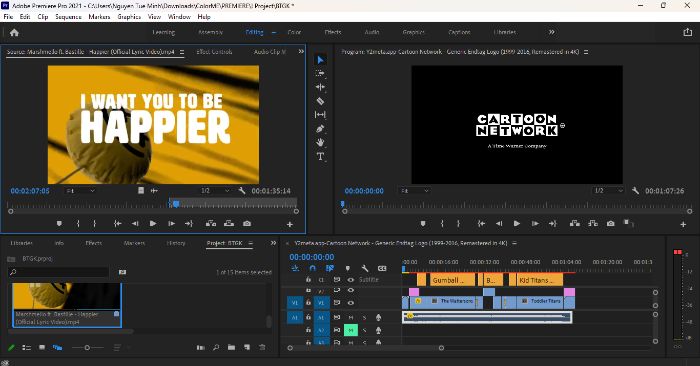700x366 pixels.
Task: Select the Type tool
Action: (x=320, y=156)
